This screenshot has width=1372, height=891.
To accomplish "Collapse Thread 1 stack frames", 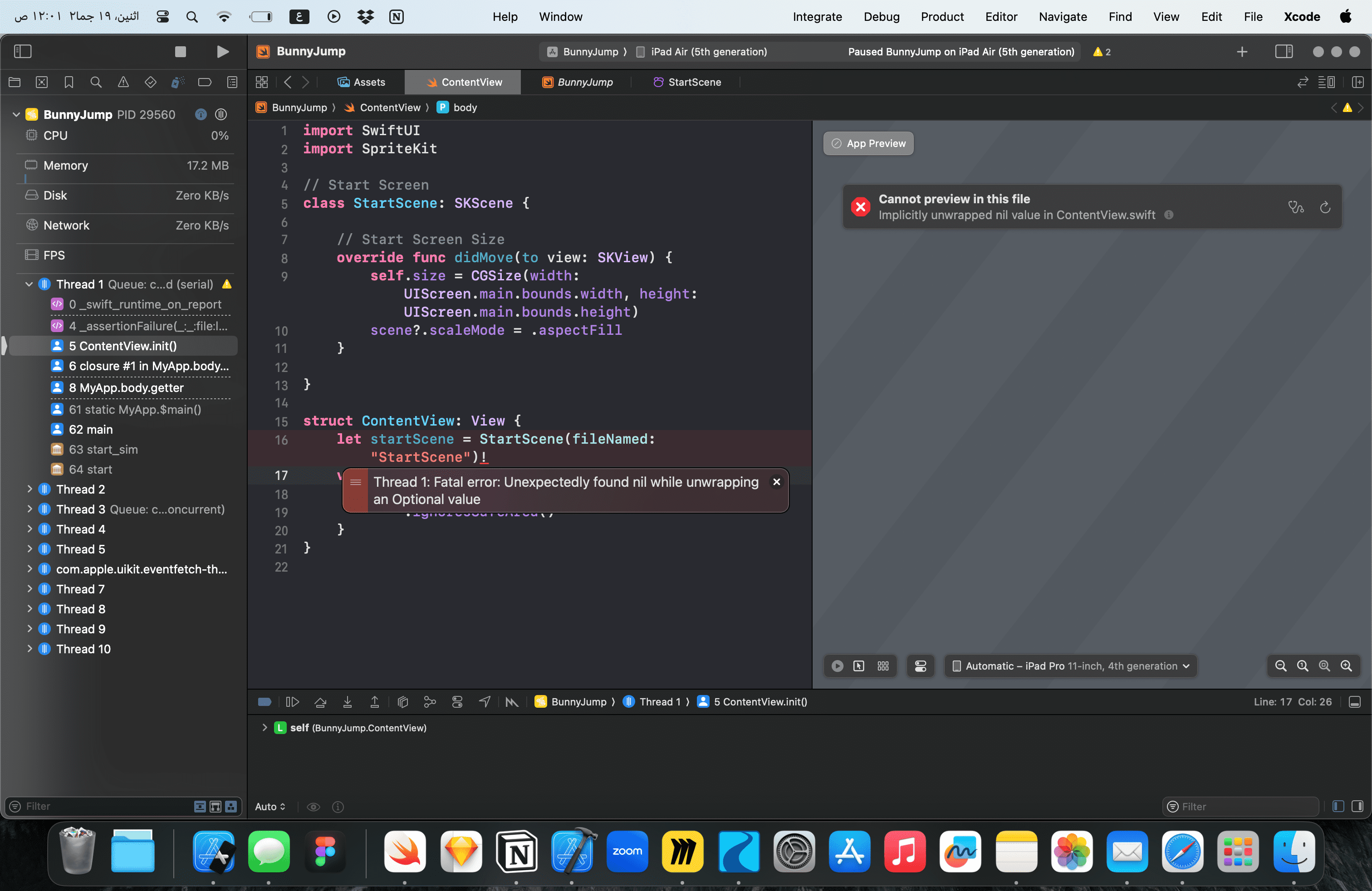I will click(29, 284).
